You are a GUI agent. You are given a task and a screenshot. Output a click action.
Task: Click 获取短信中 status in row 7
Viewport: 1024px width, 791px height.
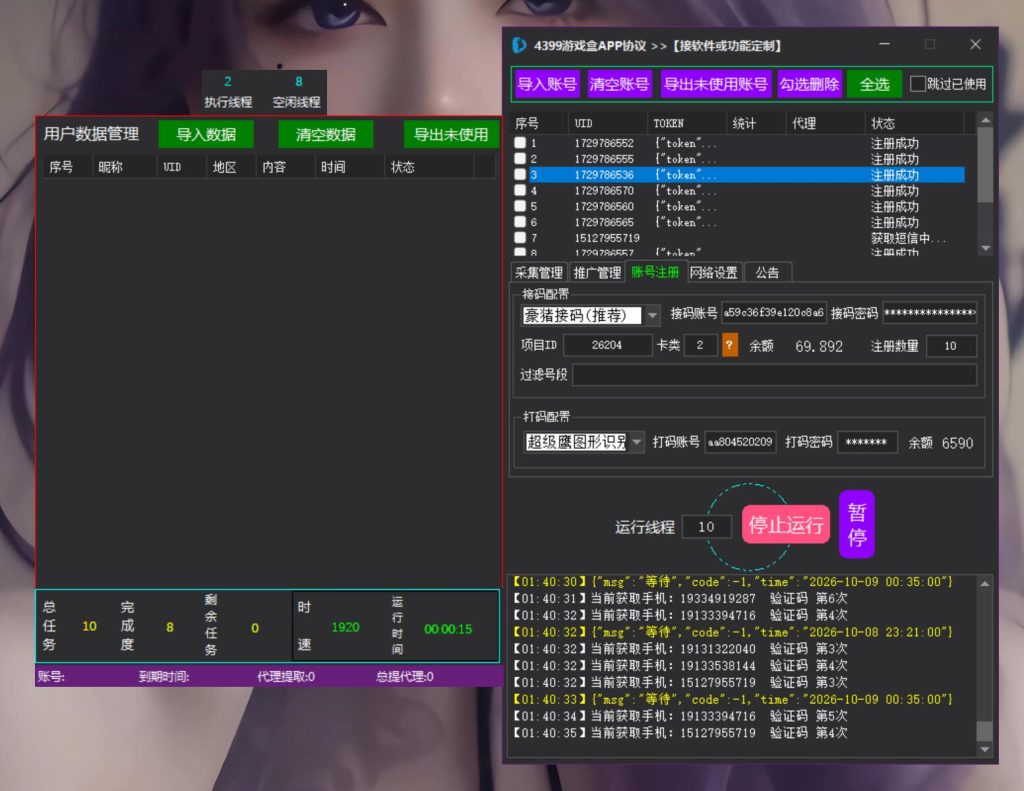[908, 238]
